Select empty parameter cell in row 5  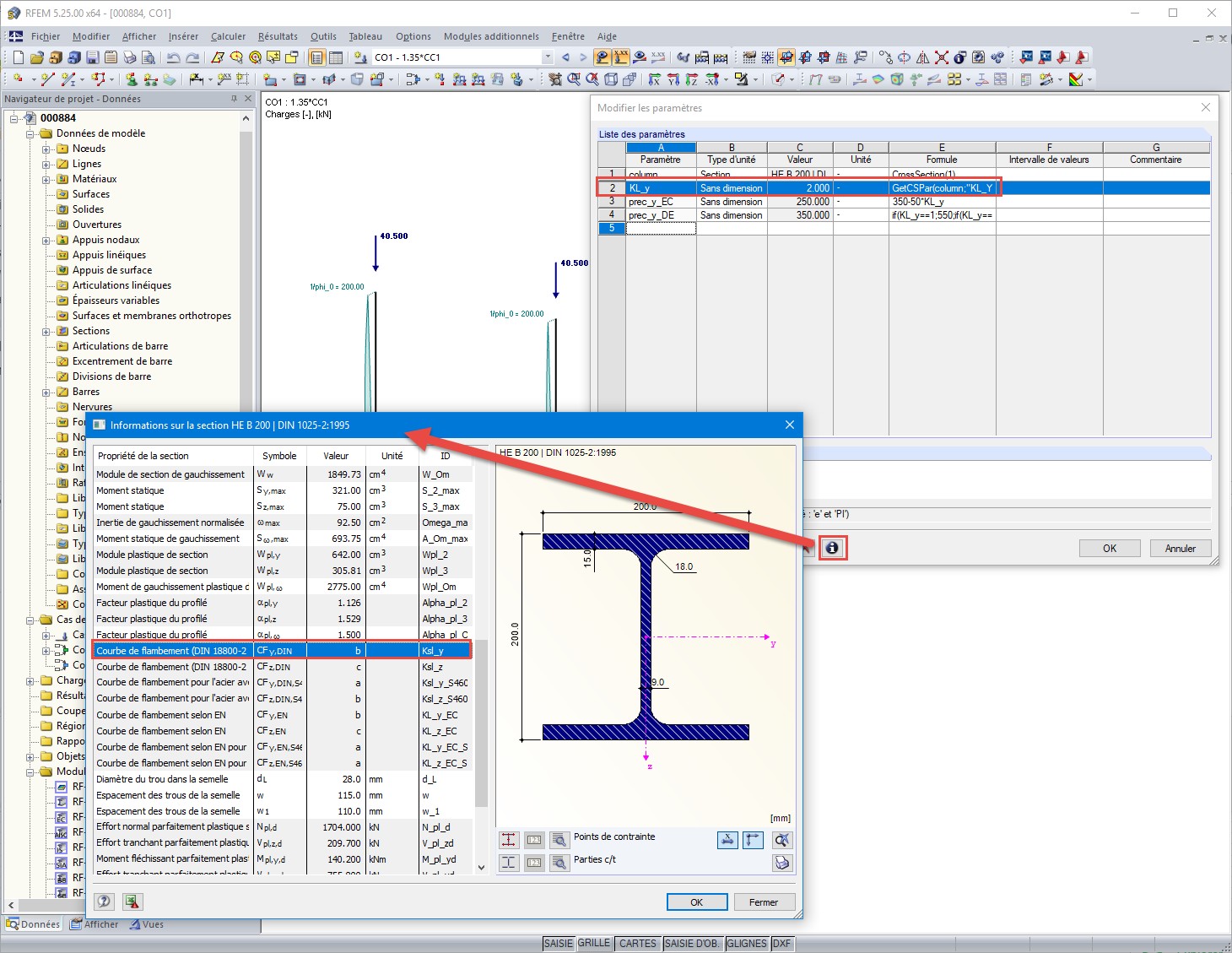[x=661, y=229]
